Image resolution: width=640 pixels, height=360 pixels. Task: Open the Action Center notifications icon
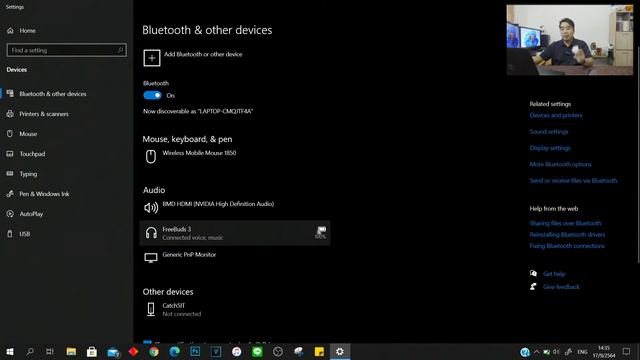[x=627, y=351]
